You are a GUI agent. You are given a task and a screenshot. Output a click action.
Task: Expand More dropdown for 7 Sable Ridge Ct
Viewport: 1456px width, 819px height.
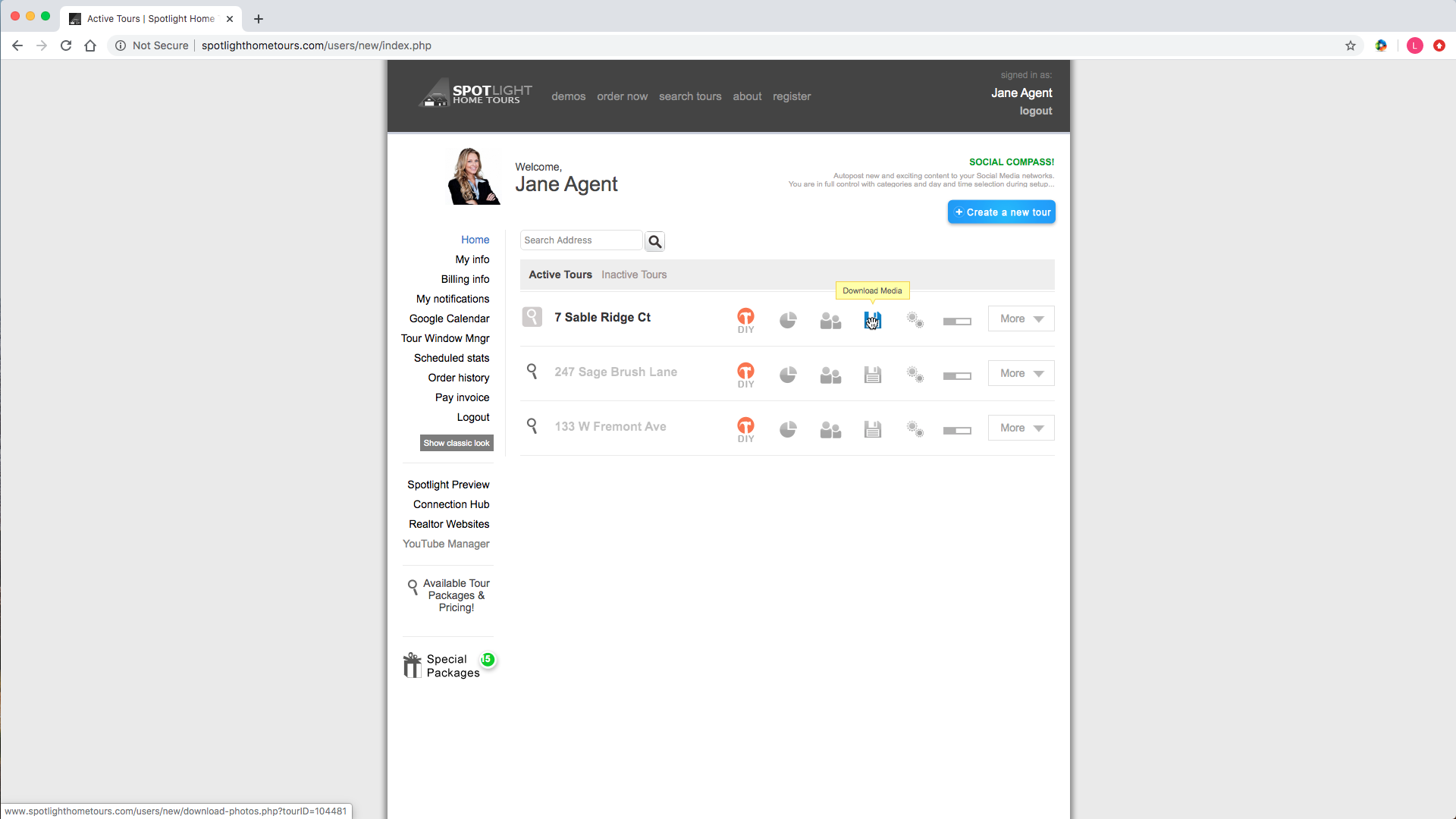[1021, 318]
